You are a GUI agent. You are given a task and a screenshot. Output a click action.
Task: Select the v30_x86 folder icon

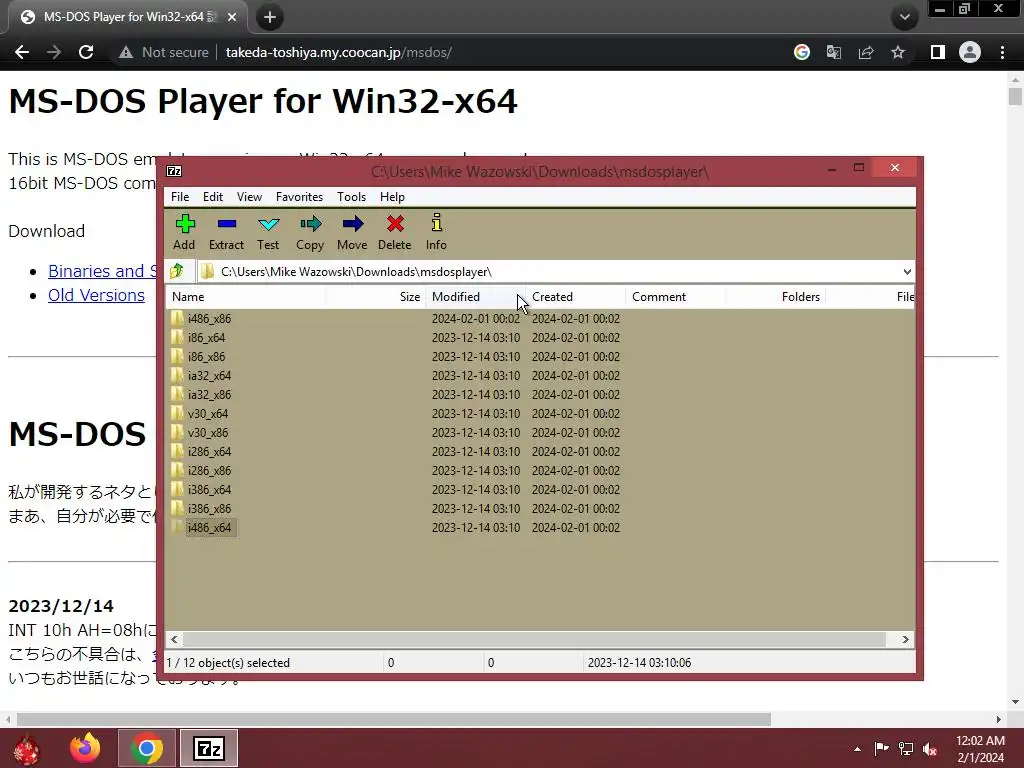pyautogui.click(x=177, y=432)
